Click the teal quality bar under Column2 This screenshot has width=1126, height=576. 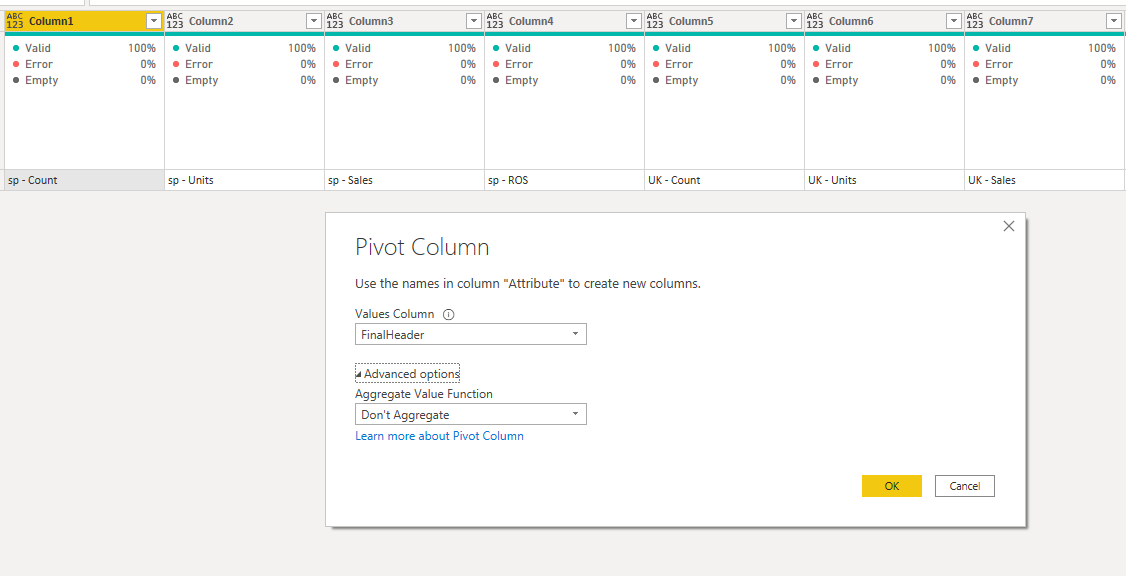point(245,34)
